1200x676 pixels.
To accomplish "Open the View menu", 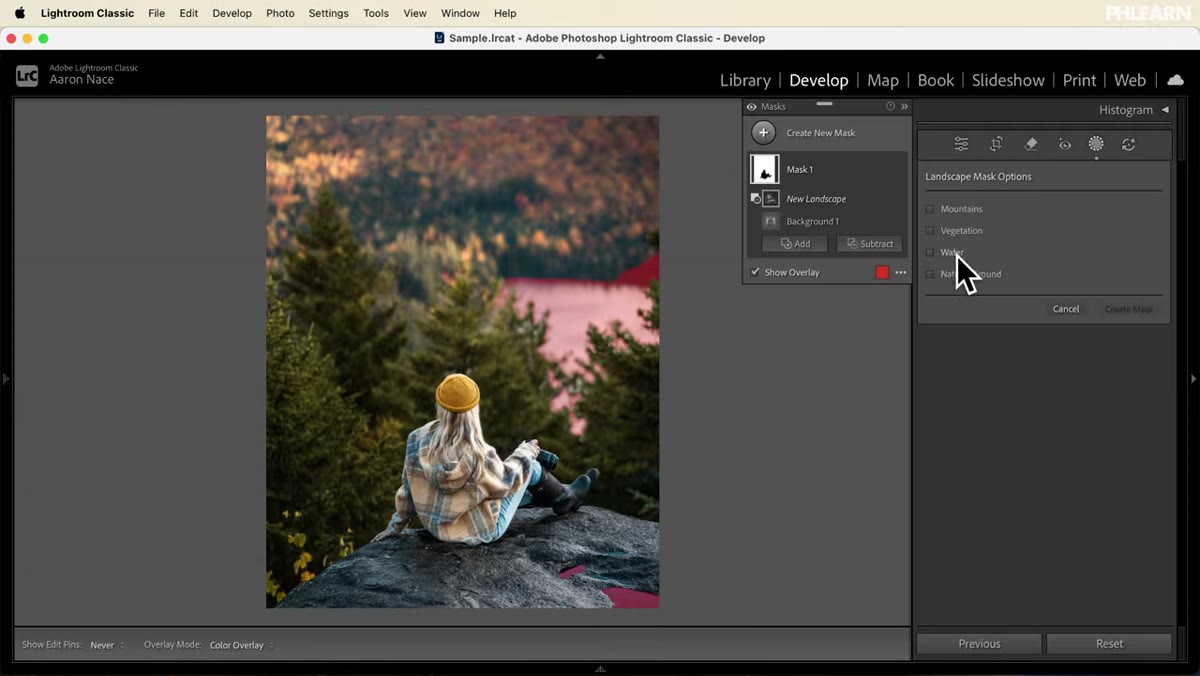I will tap(414, 13).
